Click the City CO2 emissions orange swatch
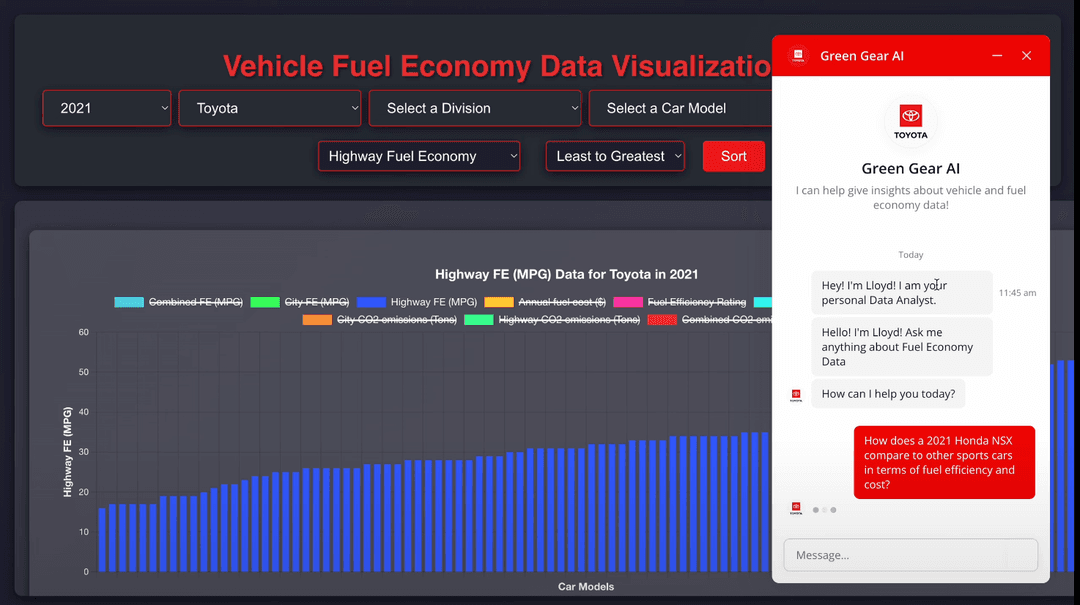This screenshot has height=605, width=1080. [317, 320]
